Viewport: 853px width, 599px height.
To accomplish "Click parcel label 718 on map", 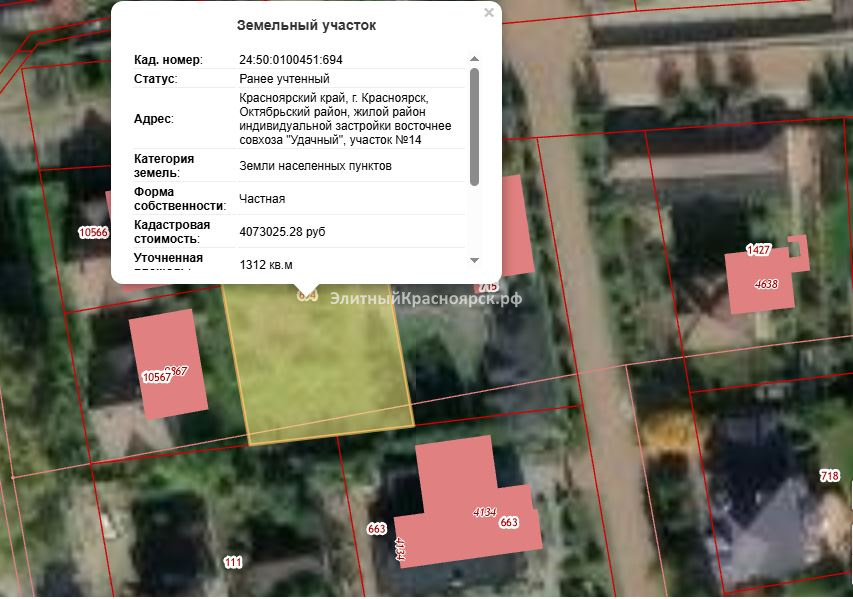I will pyautogui.click(x=829, y=475).
